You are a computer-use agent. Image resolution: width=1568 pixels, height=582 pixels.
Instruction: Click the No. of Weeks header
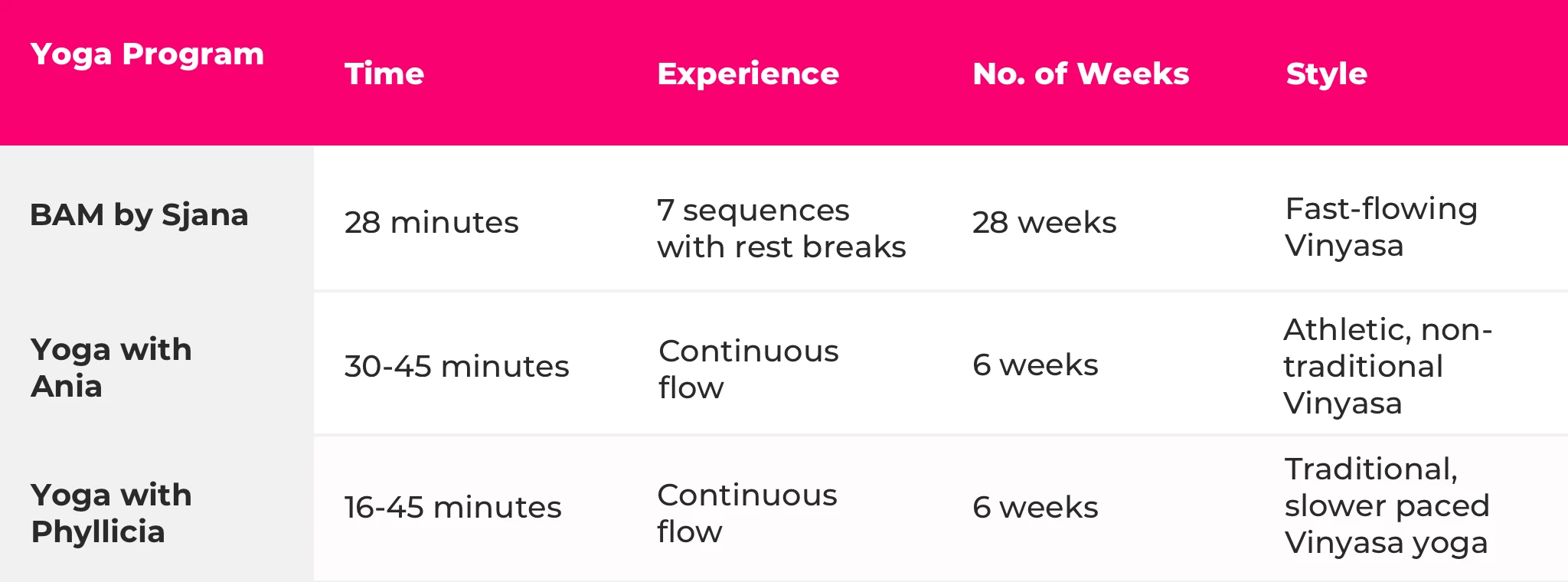[1080, 74]
